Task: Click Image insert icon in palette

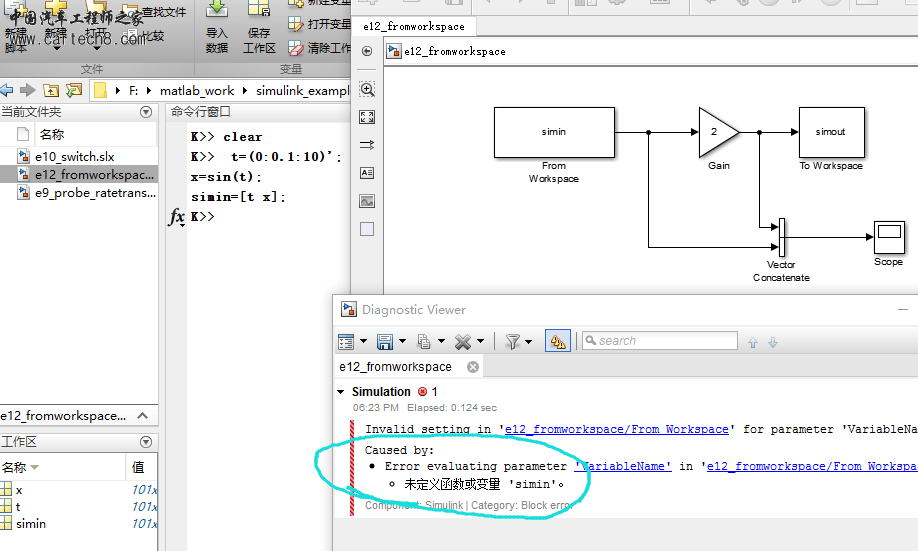Action: tap(367, 201)
